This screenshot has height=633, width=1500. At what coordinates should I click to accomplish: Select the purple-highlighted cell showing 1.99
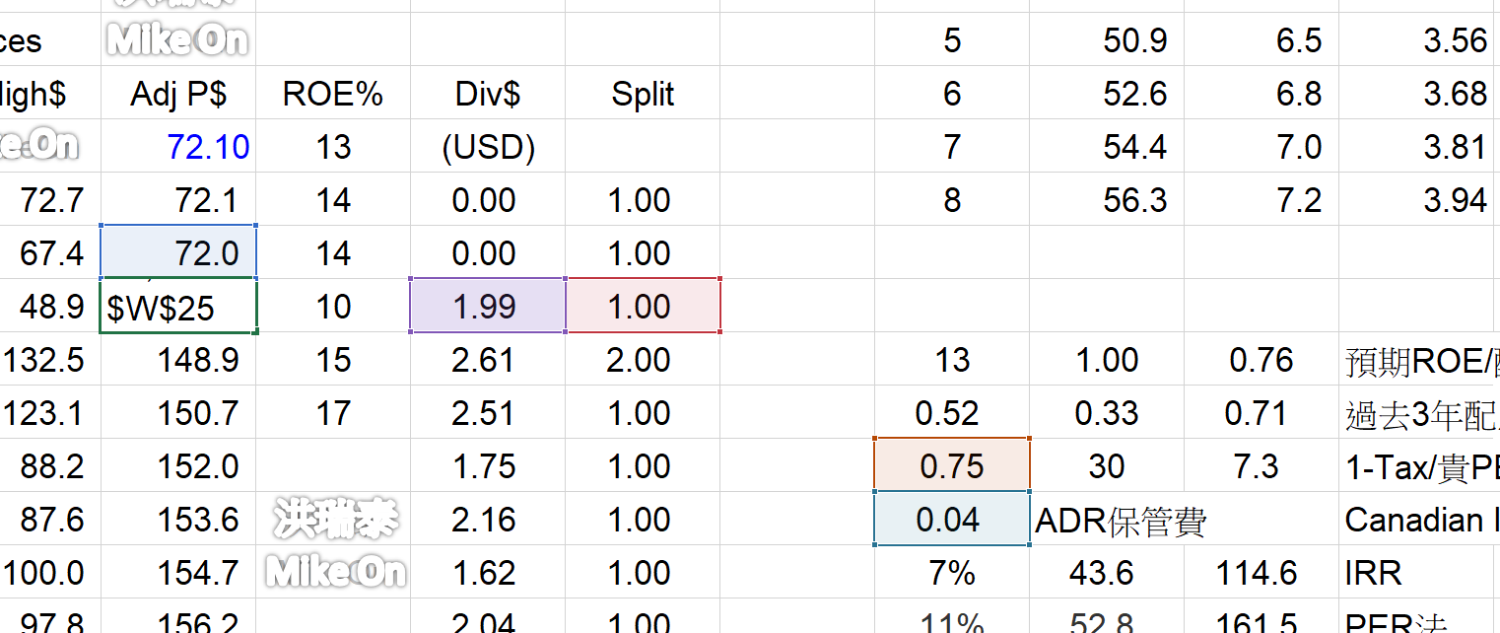[x=487, y=306]
